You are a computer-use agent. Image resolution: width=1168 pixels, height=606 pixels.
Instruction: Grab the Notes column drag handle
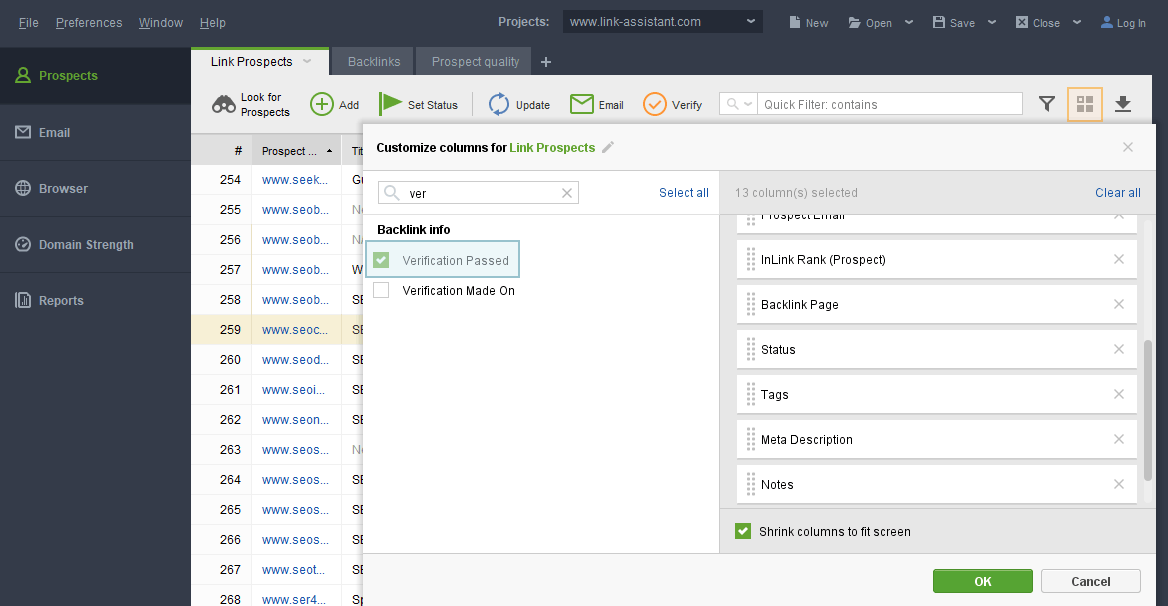click(750, 484)
